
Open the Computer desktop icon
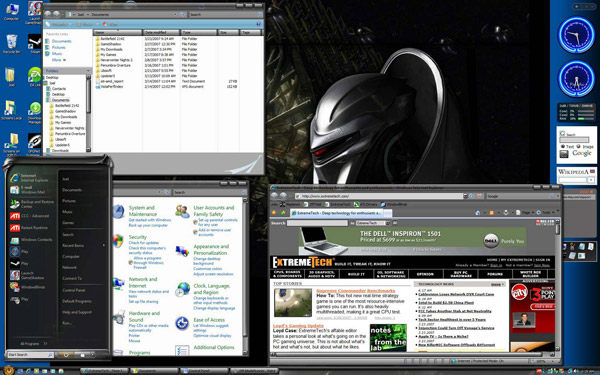point(11,11)
